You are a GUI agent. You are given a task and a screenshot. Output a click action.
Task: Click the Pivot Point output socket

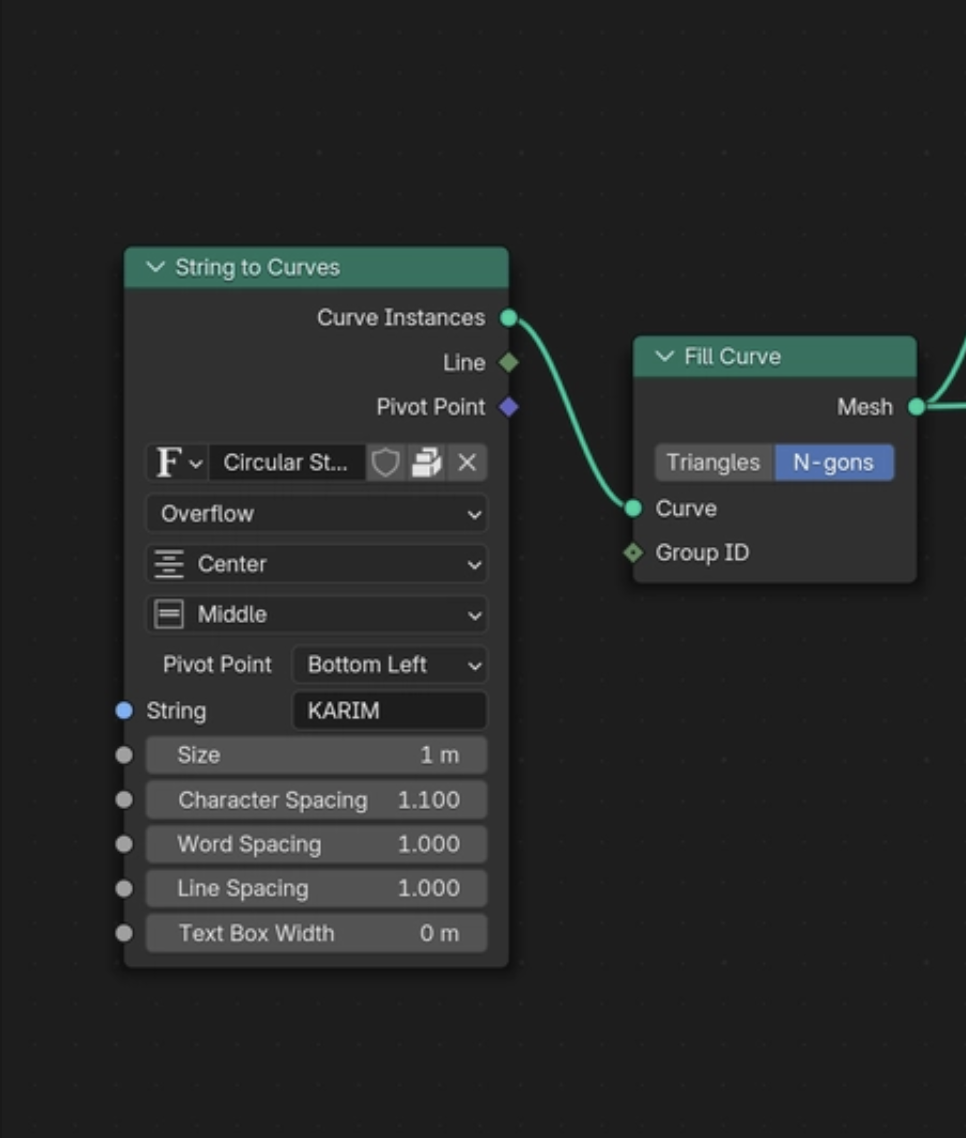click(509, 407)
